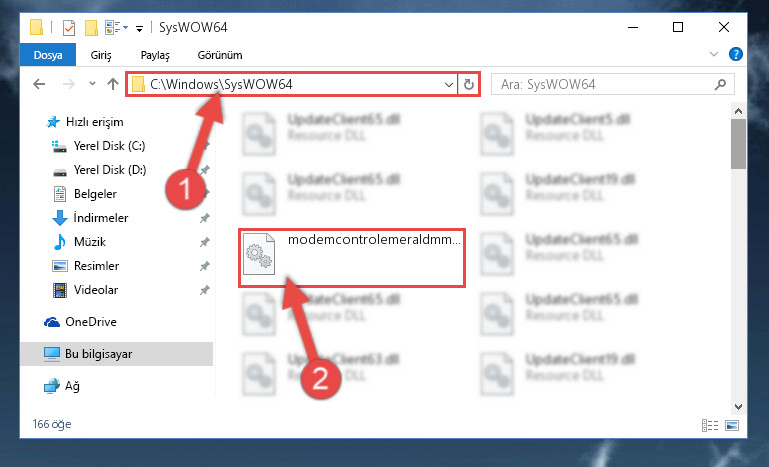Refresh the SysWOW64 folder view

[468, 84]
